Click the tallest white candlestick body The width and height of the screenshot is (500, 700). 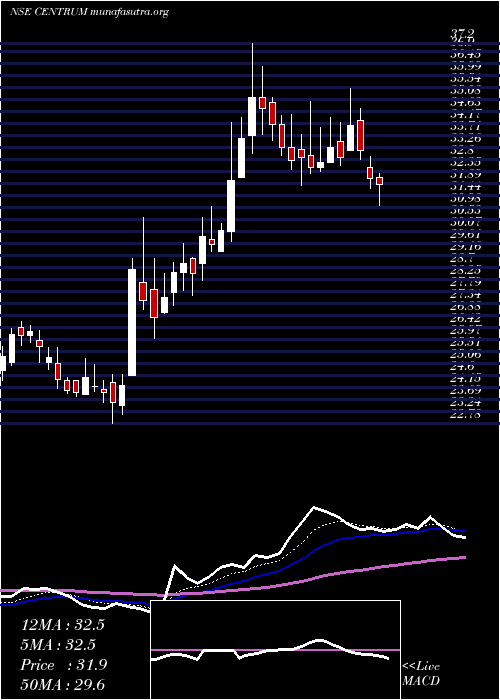click(x=132, y=322)
